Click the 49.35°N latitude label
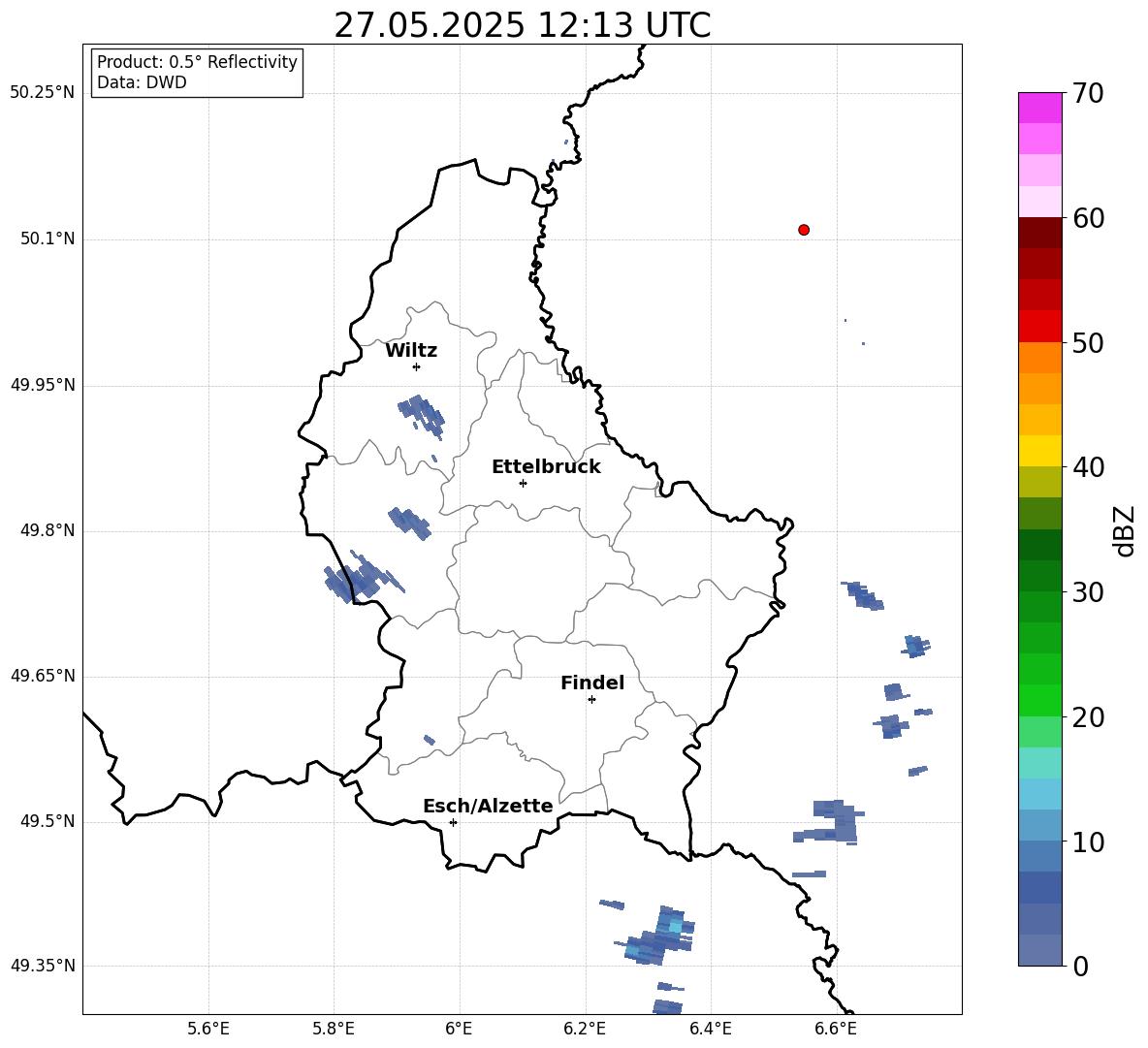This screenshot has width=1148, height=1048. 43,966
